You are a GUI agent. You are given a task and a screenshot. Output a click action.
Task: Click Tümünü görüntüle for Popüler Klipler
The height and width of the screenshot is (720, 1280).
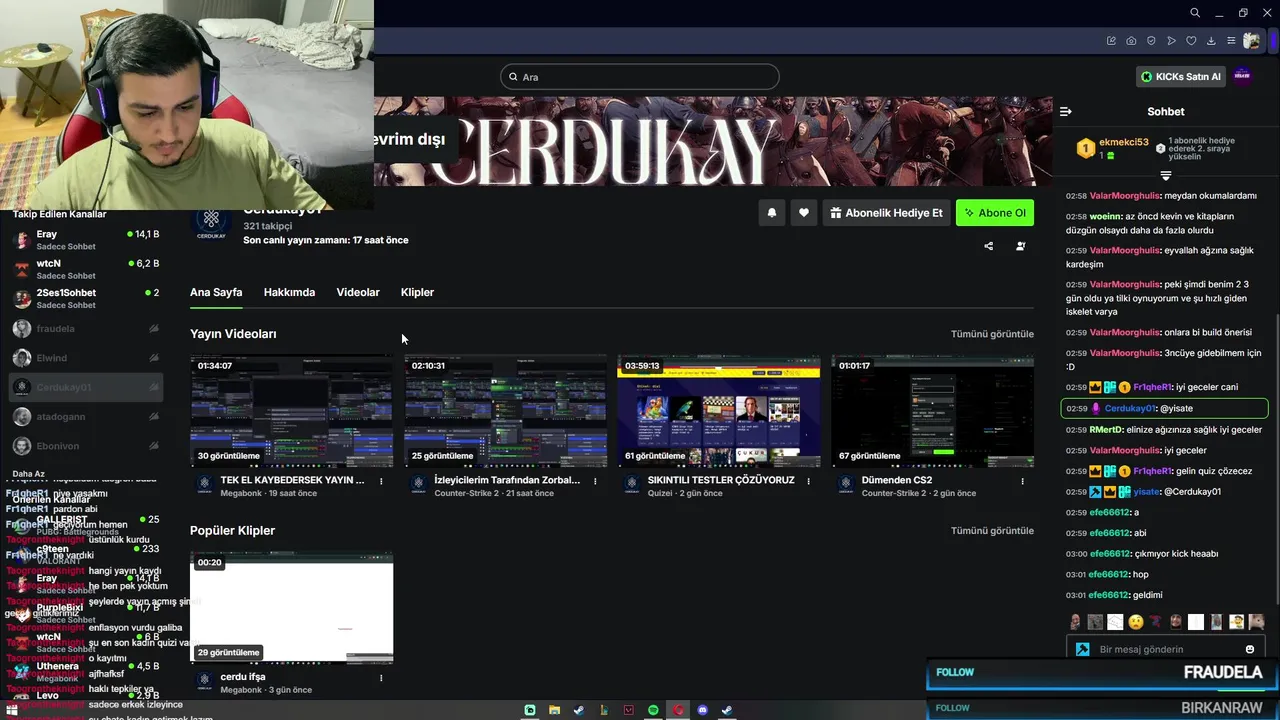point(992,531)
